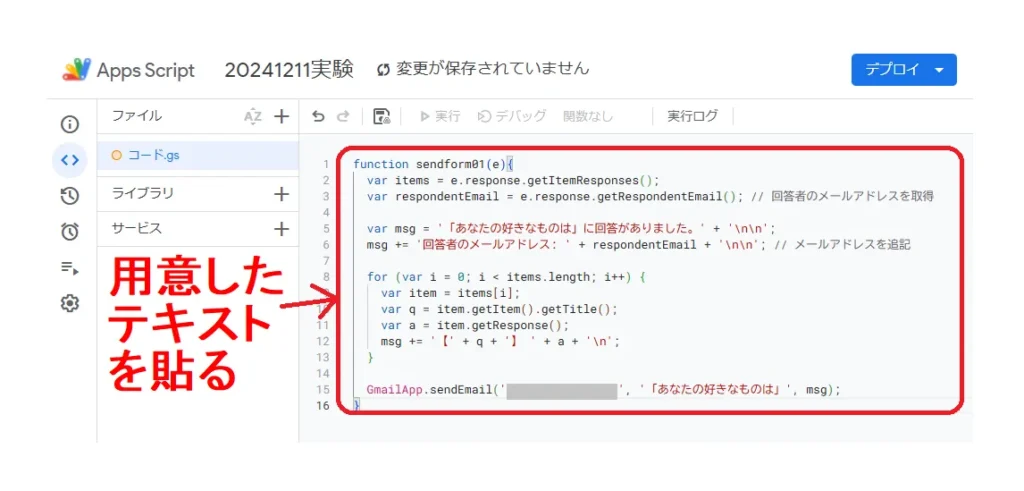
Task: Open the 実行ログ execution log
Action: (692, 116)
